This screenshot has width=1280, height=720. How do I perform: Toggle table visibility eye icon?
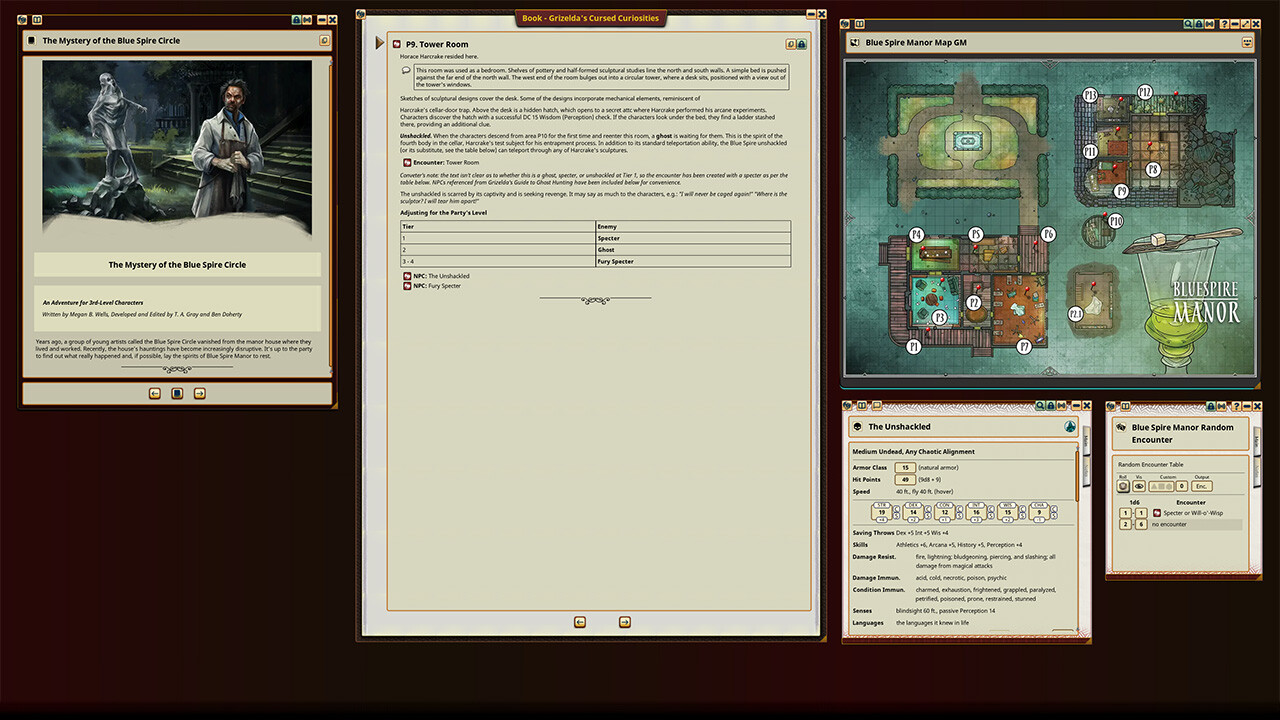pos(1139,486)
